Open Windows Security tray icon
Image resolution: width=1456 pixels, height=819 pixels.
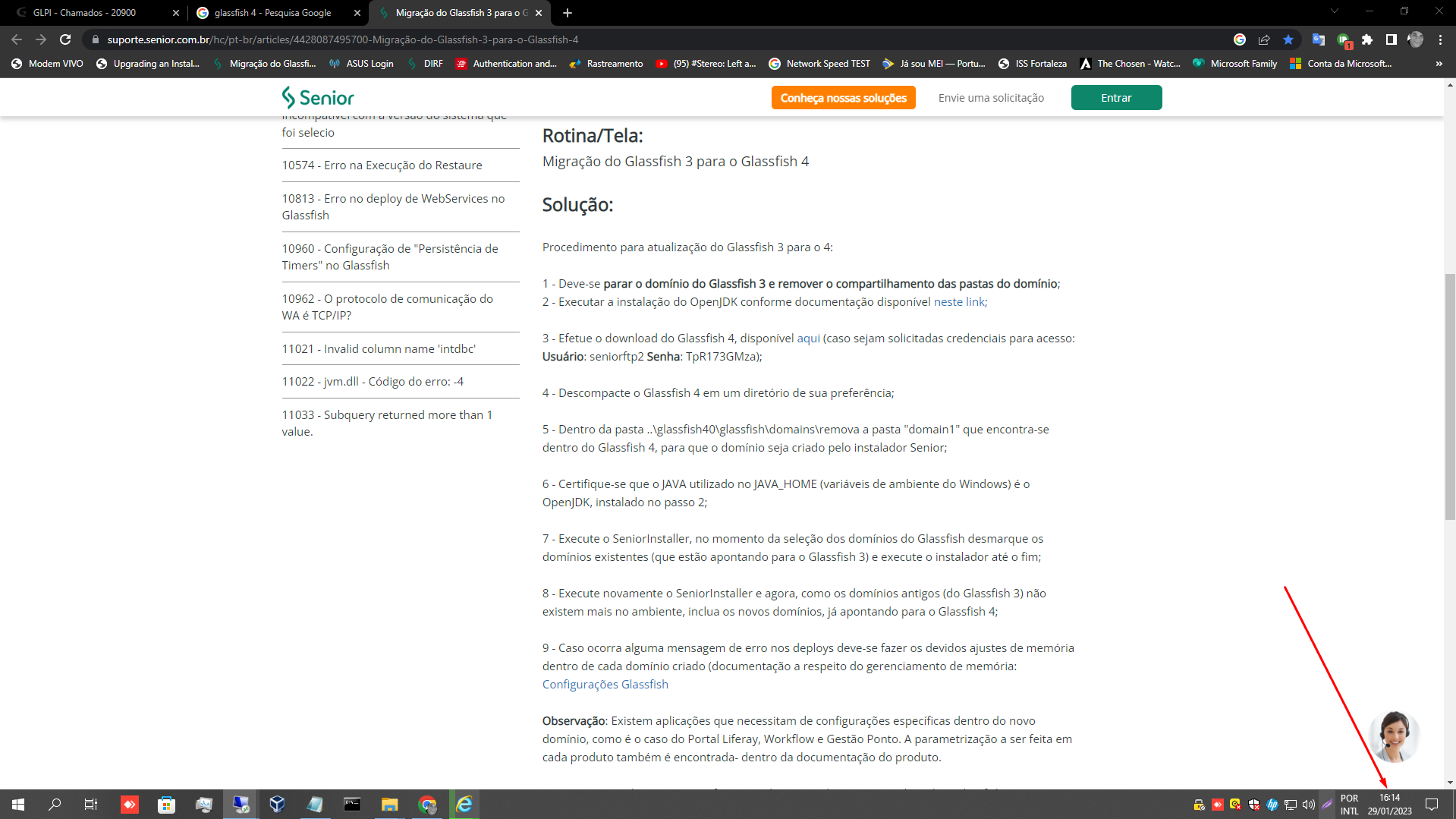pyautogui.click(x=1254, y=805)
